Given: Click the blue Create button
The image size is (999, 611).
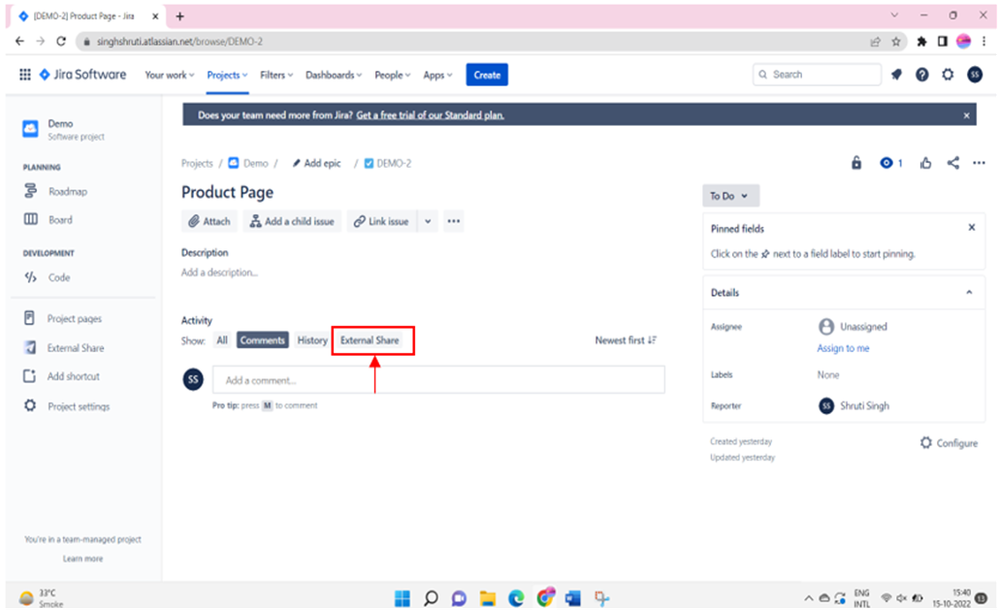Looking at the screenshot, I should 487,75.
